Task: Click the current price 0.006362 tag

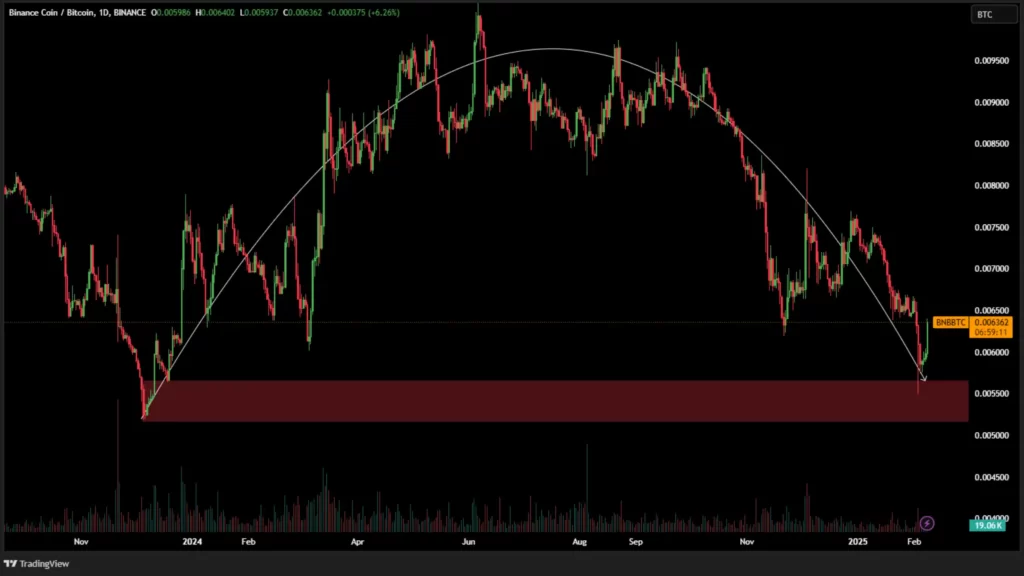Action: pyautogui.click(x=991, y=323)
